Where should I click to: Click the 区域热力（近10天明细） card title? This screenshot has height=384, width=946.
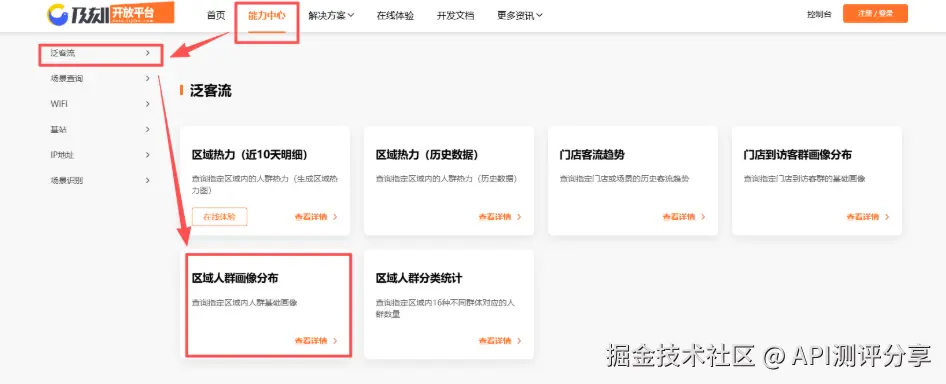click(250, 155)
